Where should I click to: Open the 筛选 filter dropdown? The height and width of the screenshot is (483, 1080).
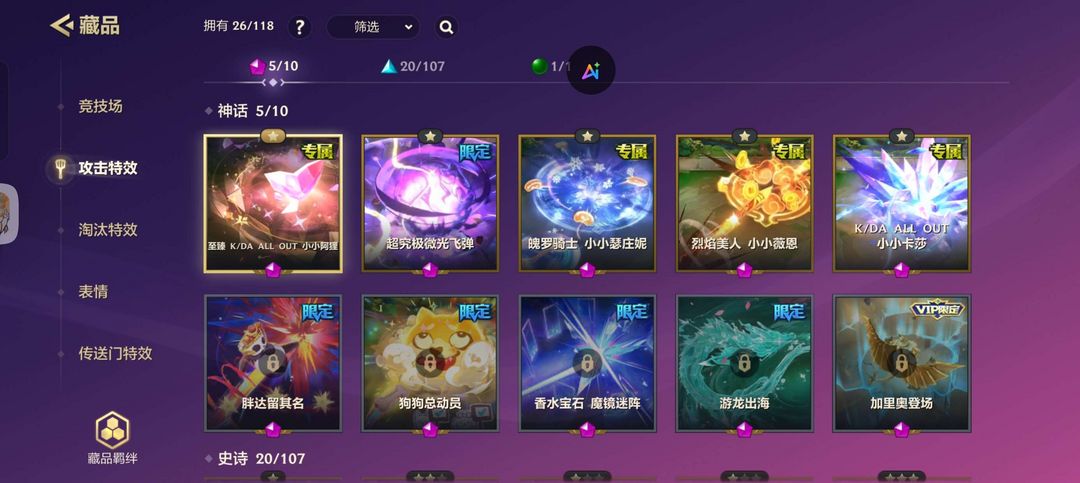click(x=373, y=27)
